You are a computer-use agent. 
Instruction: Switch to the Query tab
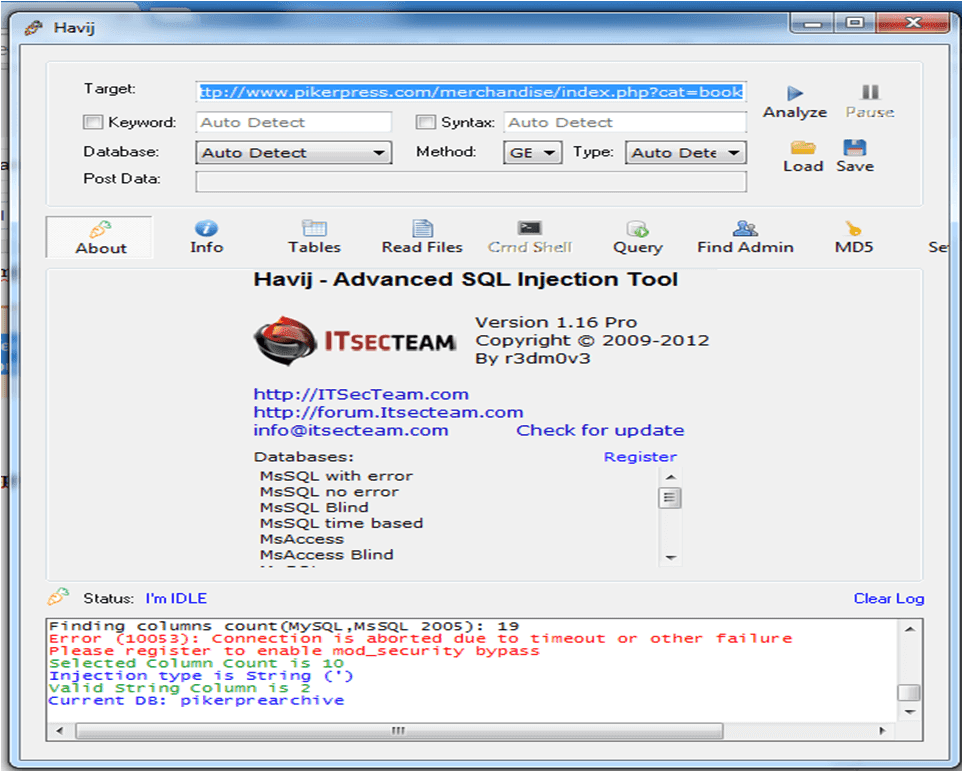637,237
